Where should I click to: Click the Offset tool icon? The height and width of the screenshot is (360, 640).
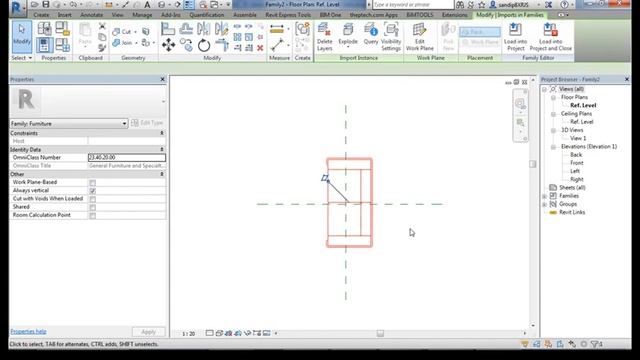[x=186, y=29]
